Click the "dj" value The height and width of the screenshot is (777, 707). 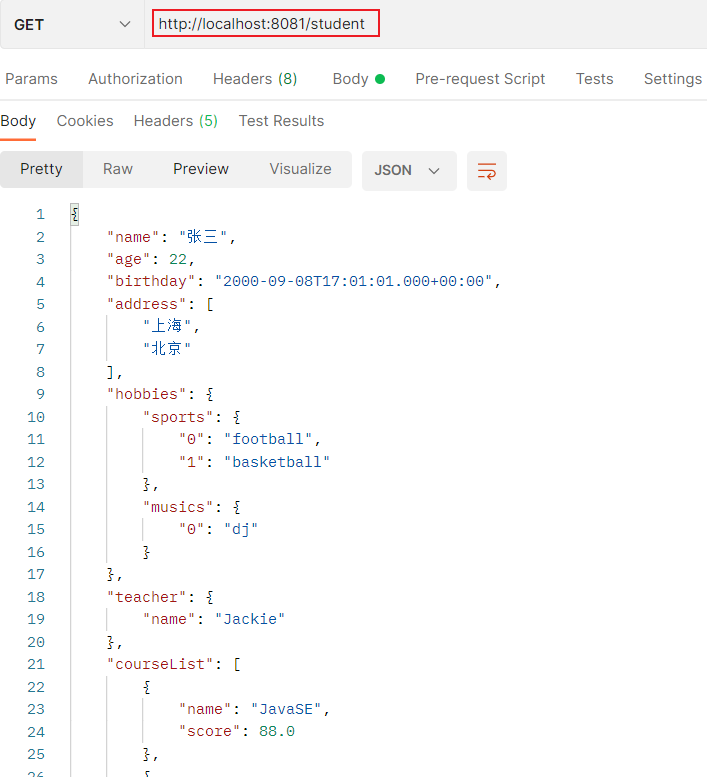click(x=241, y=529)
